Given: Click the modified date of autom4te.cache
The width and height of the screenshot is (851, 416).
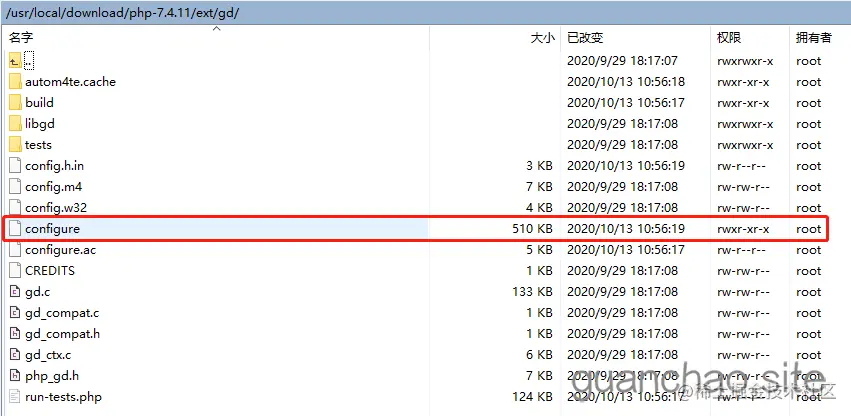Looking at the screenshot, I should pyautogui.click(x=626, y=82).
